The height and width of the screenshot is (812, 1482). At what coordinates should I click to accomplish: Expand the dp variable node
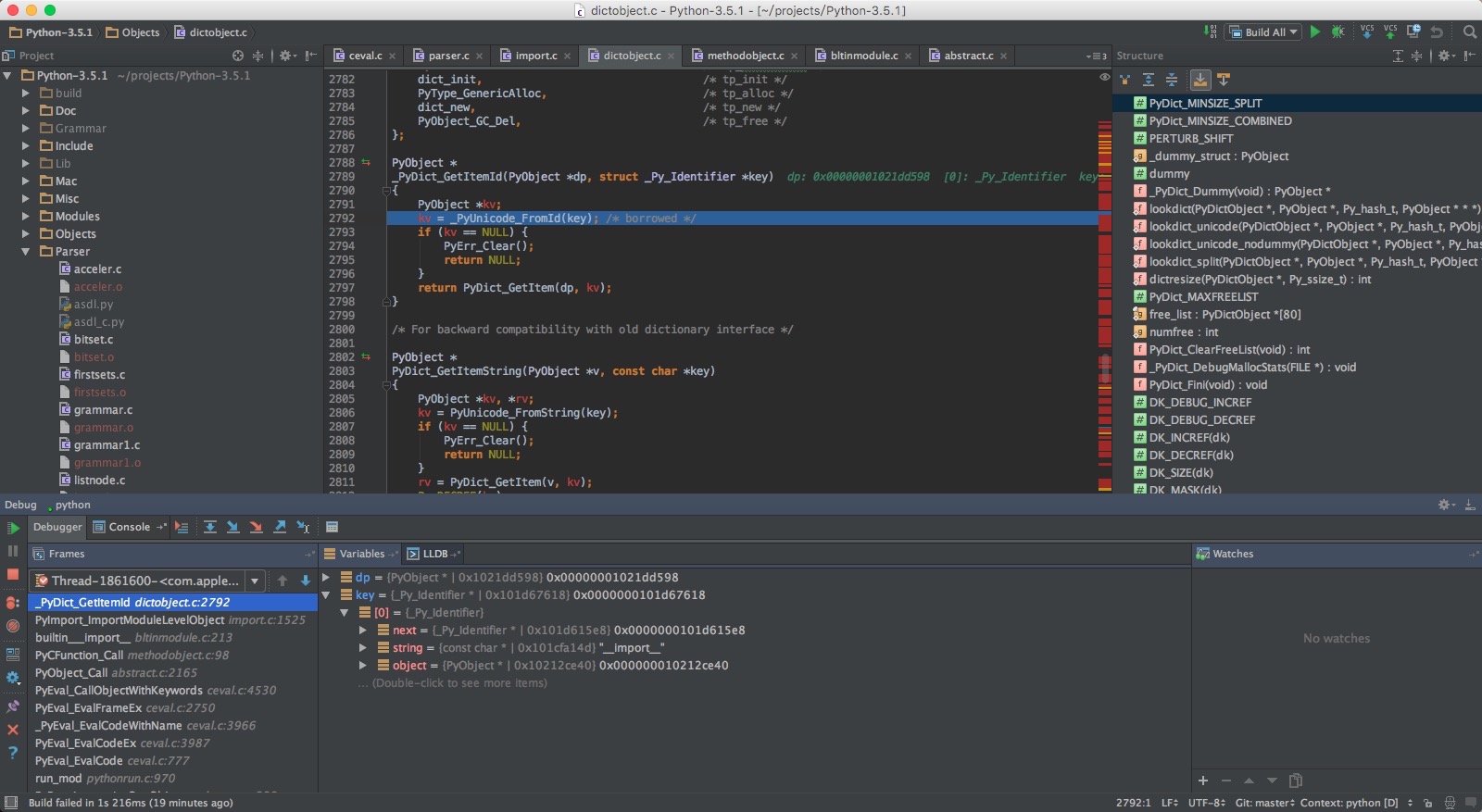(x=326, y=577)
